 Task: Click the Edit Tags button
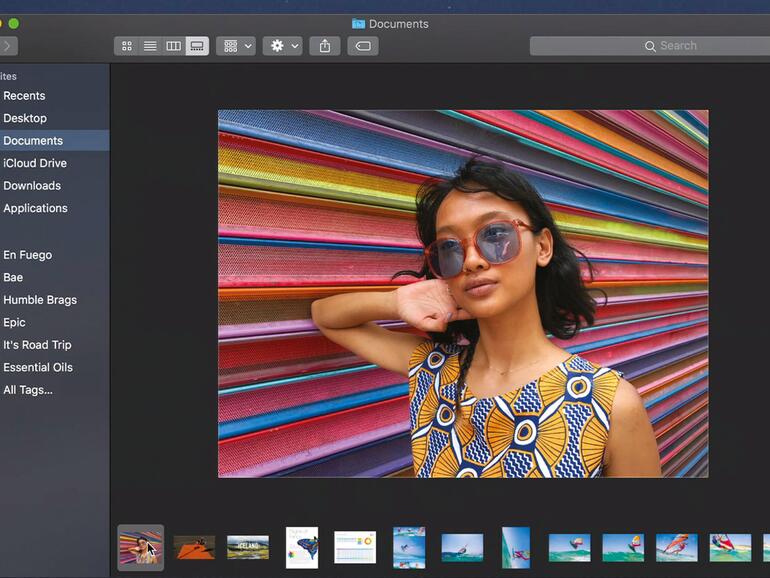363,46
